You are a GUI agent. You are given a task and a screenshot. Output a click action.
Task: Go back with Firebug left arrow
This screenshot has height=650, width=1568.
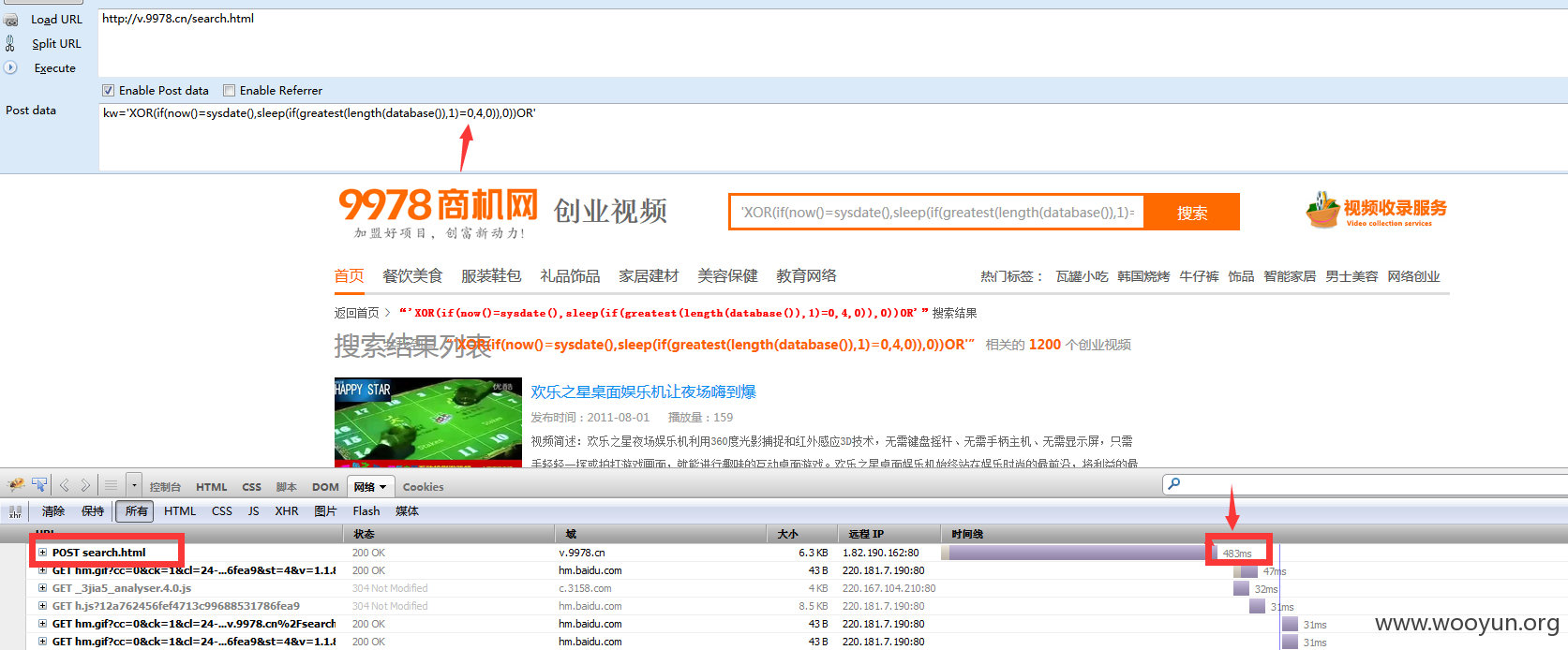tap(65, 485)
